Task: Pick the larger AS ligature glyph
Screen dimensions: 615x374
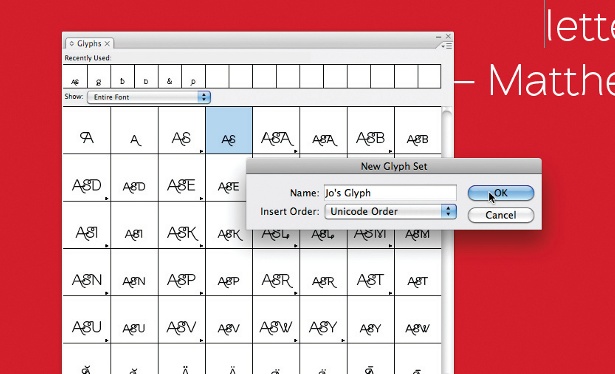Action: pos(182,131)
